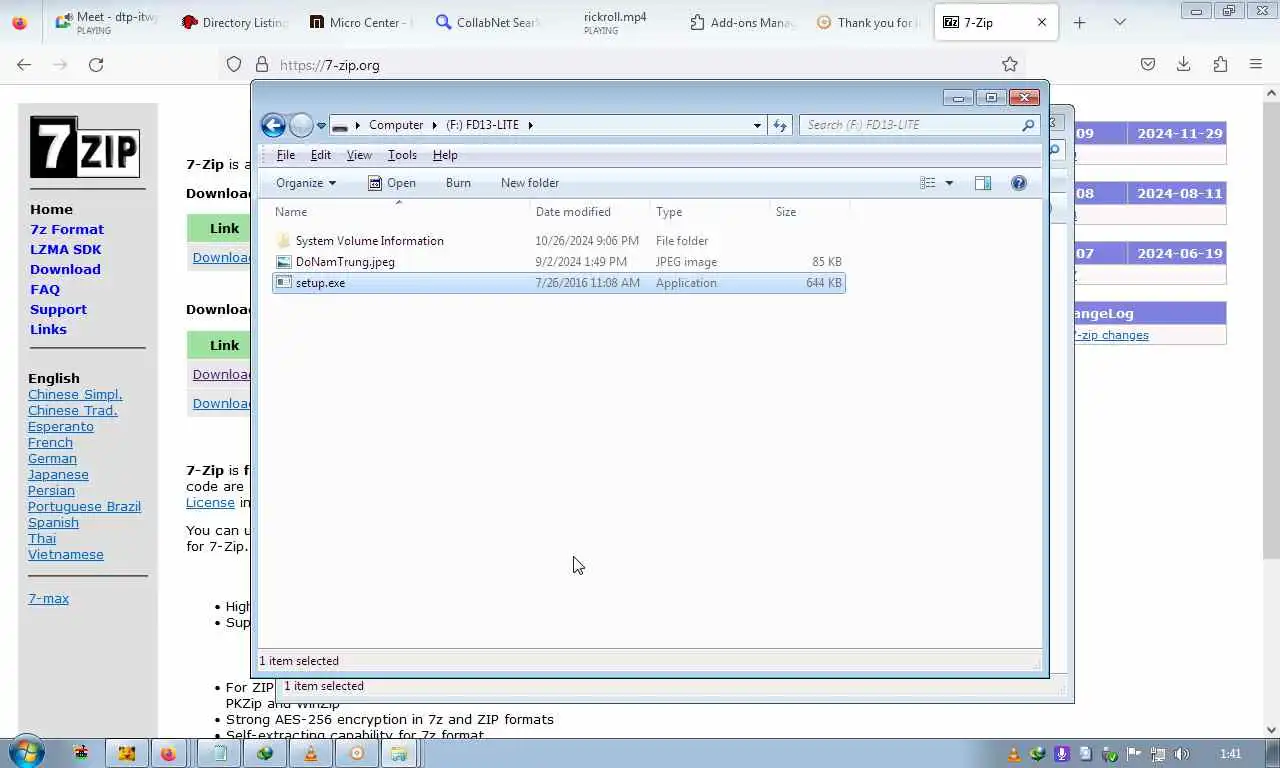The image size is (1280, 768).
Task: Open the FAQ sidebar link
Action: (x=45, y=289)
